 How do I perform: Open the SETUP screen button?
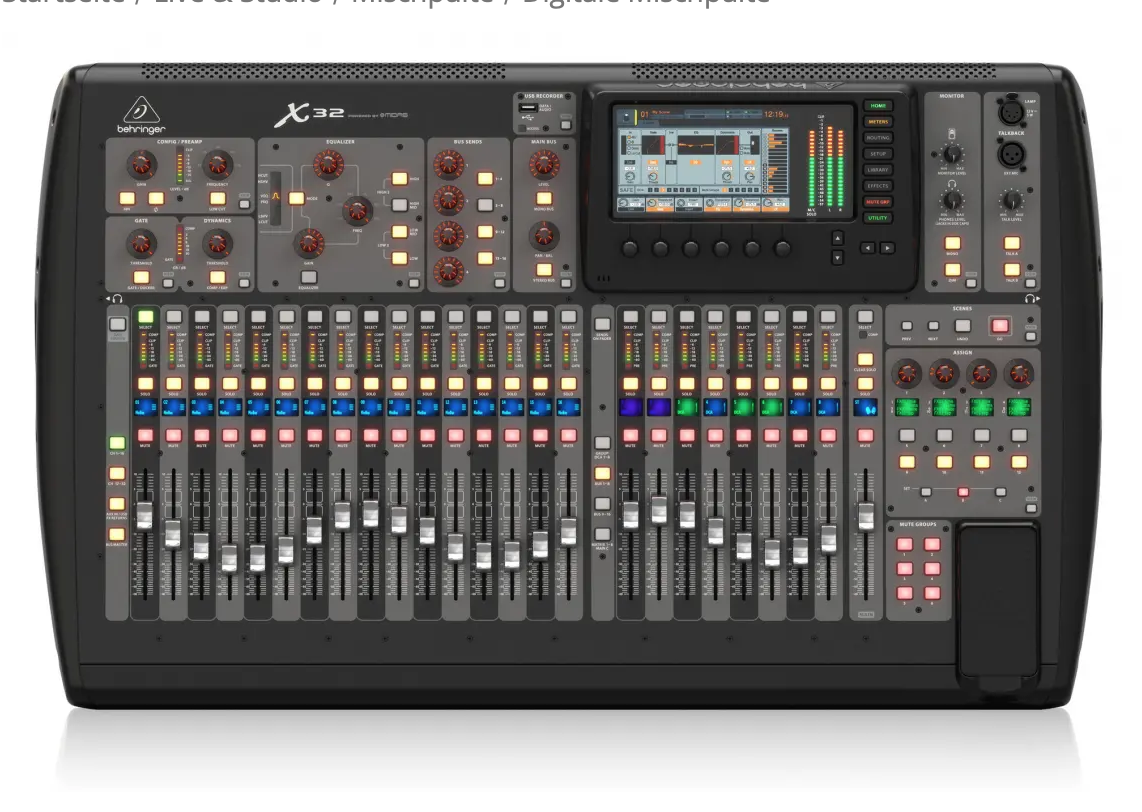[x=878, y=154]
